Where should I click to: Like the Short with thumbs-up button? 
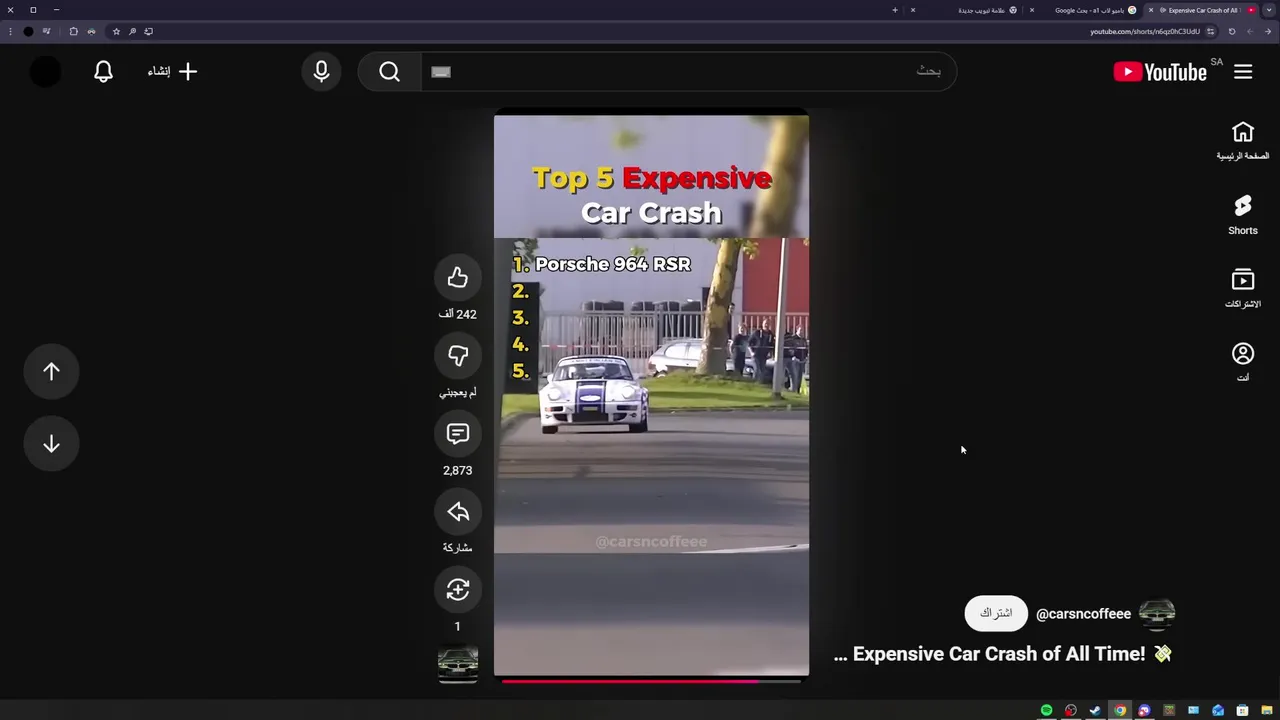[458, 278]
